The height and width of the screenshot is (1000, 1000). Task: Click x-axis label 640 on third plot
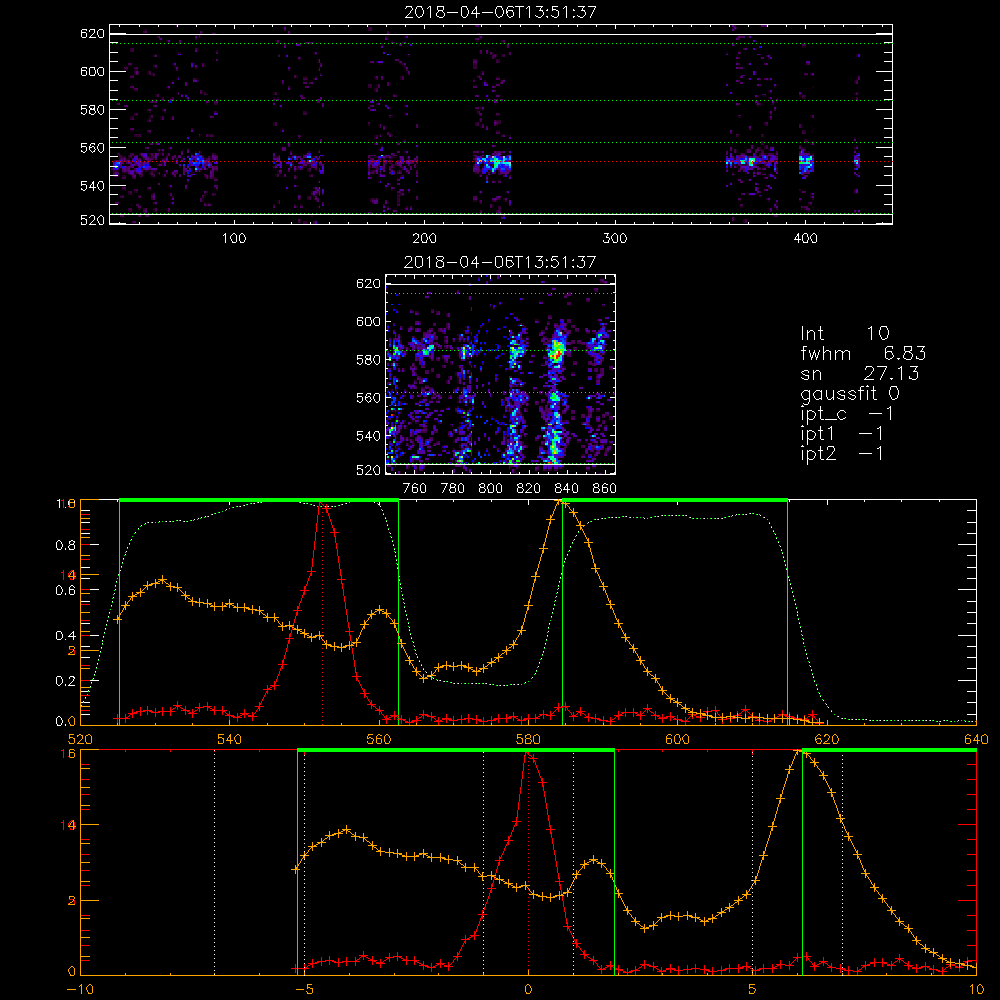[976, 739]
